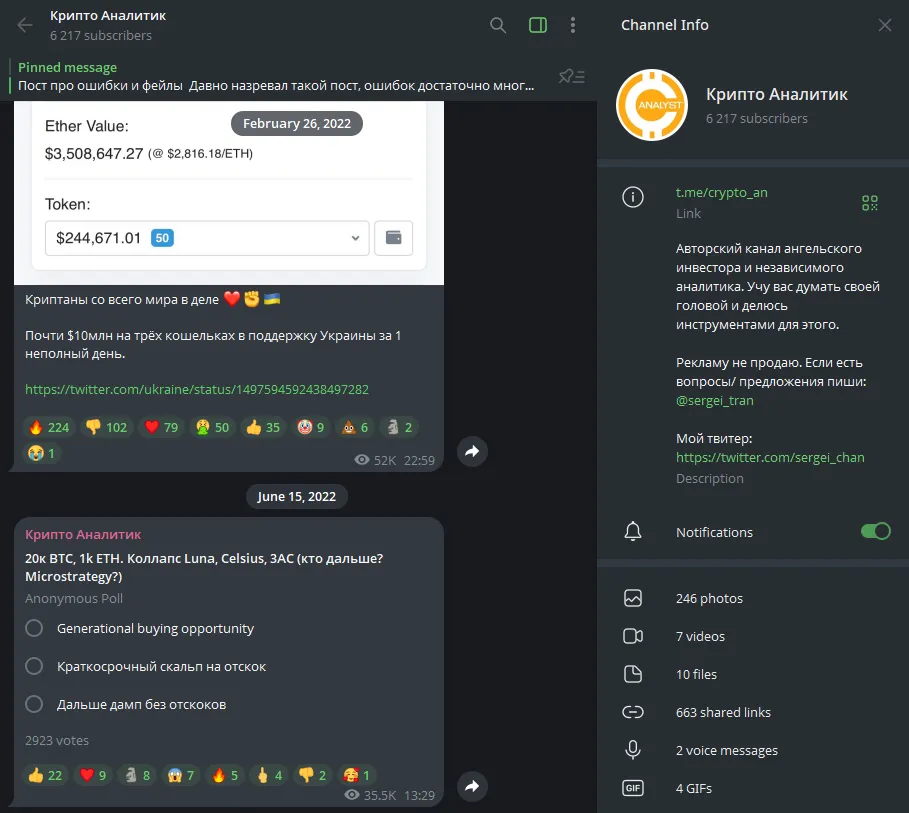The image size is (909, 813).
Task: Click the microphone voice messages icon
Action: click(x=632, y=750)
